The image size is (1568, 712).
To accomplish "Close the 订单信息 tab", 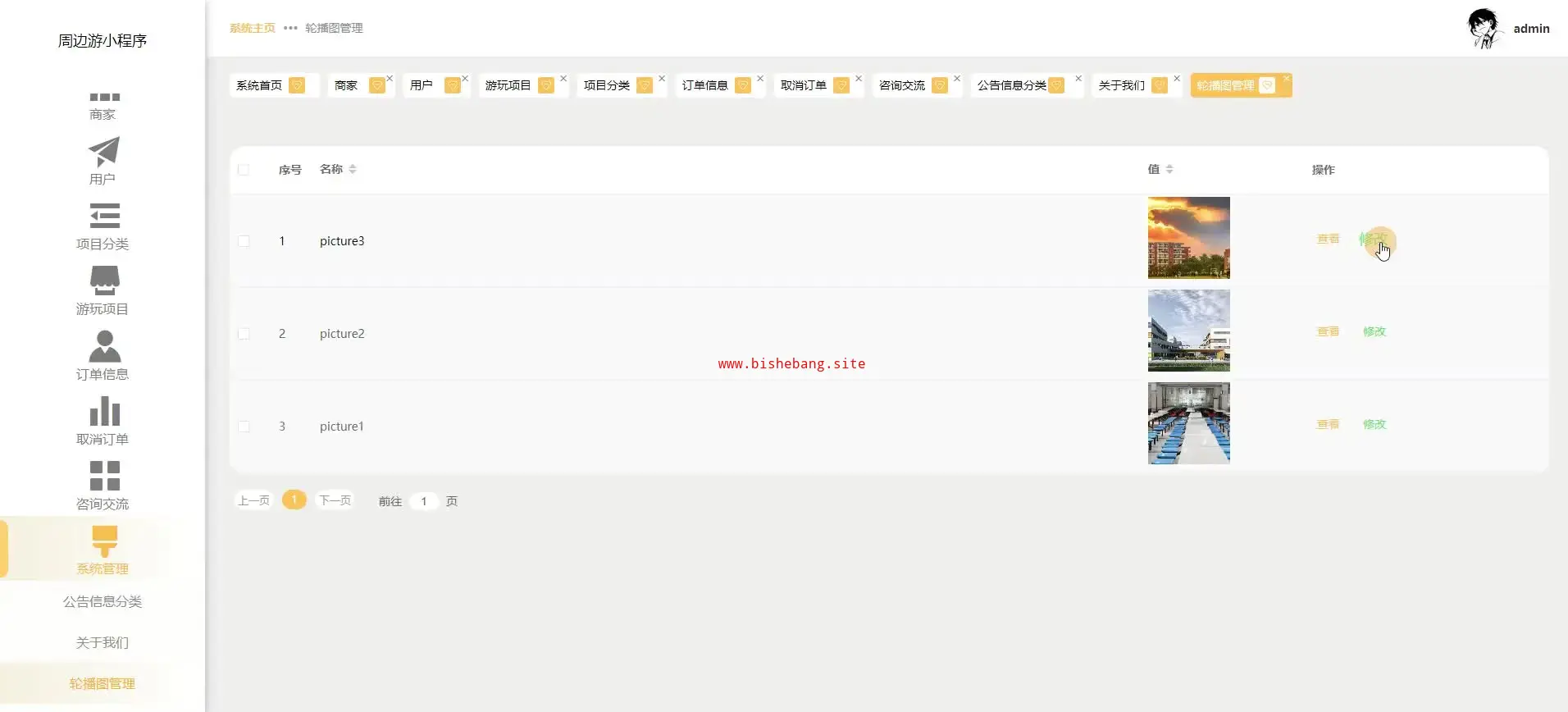I will pos(760,79).
